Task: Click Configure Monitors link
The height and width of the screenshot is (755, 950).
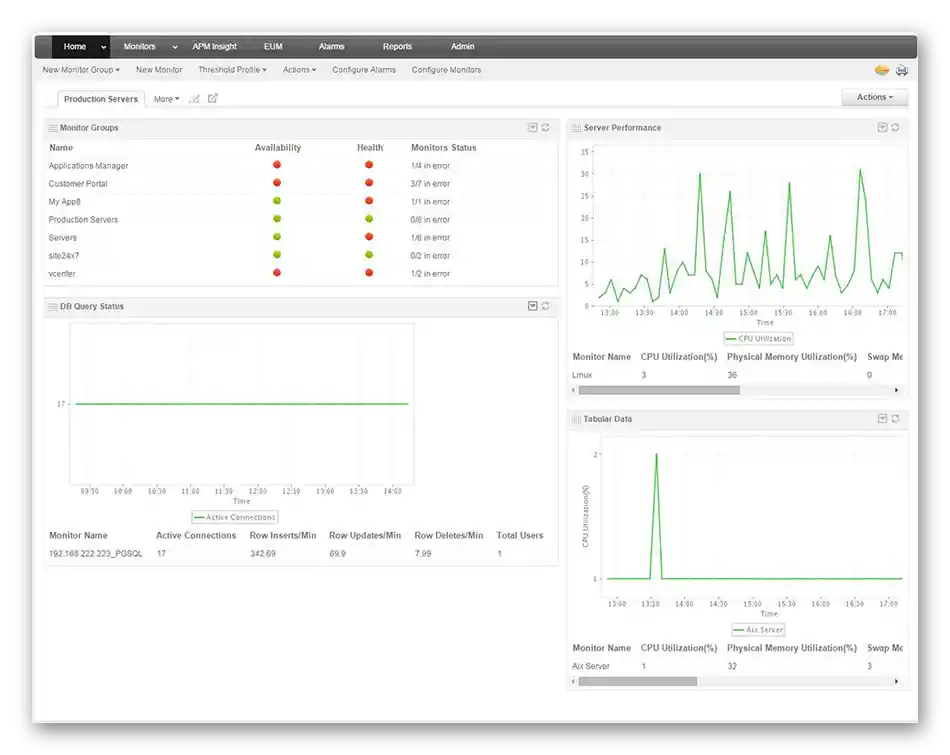Action: pos(447,70)
